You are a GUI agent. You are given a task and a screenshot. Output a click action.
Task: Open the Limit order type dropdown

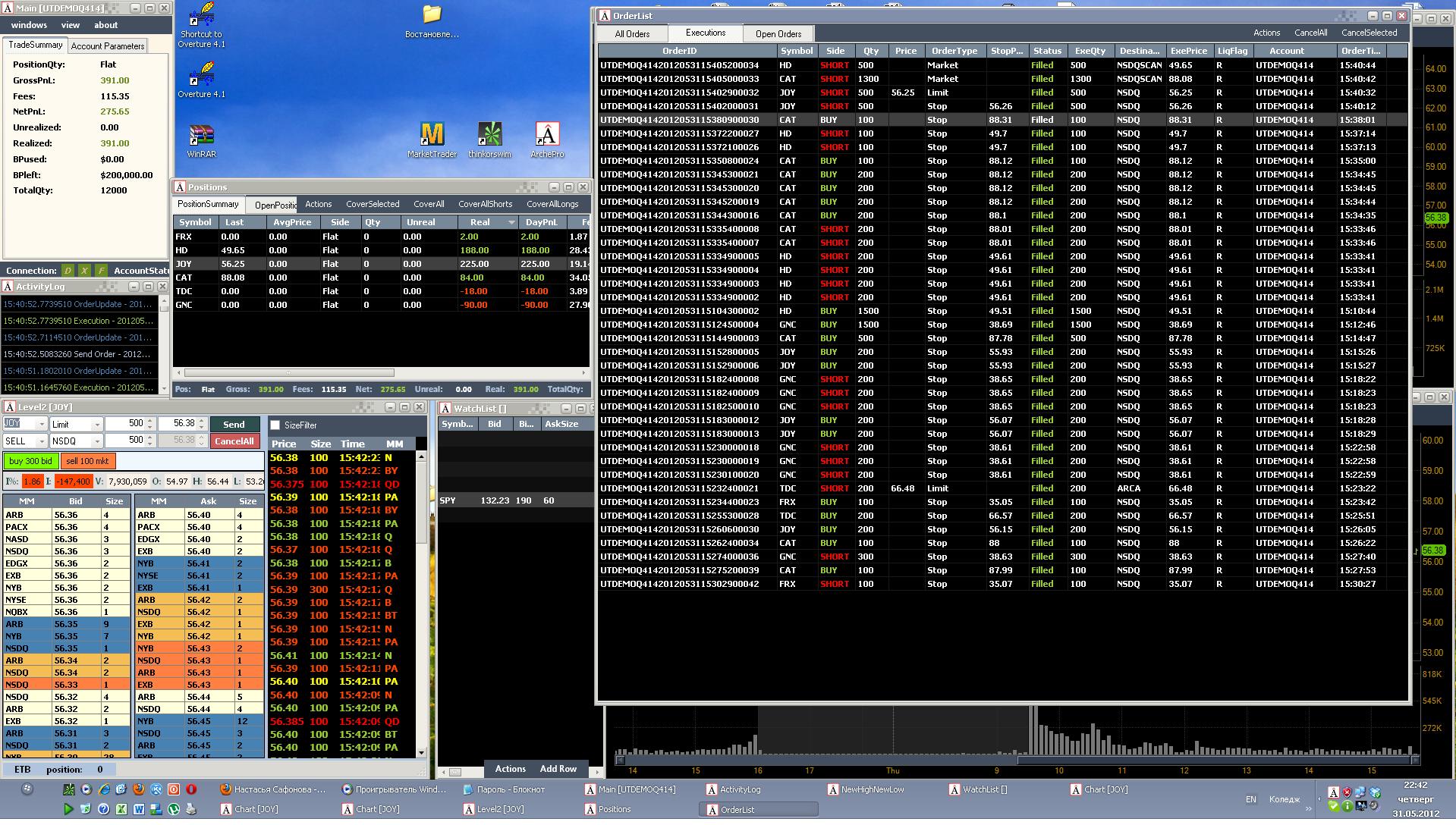click(76, 425)
